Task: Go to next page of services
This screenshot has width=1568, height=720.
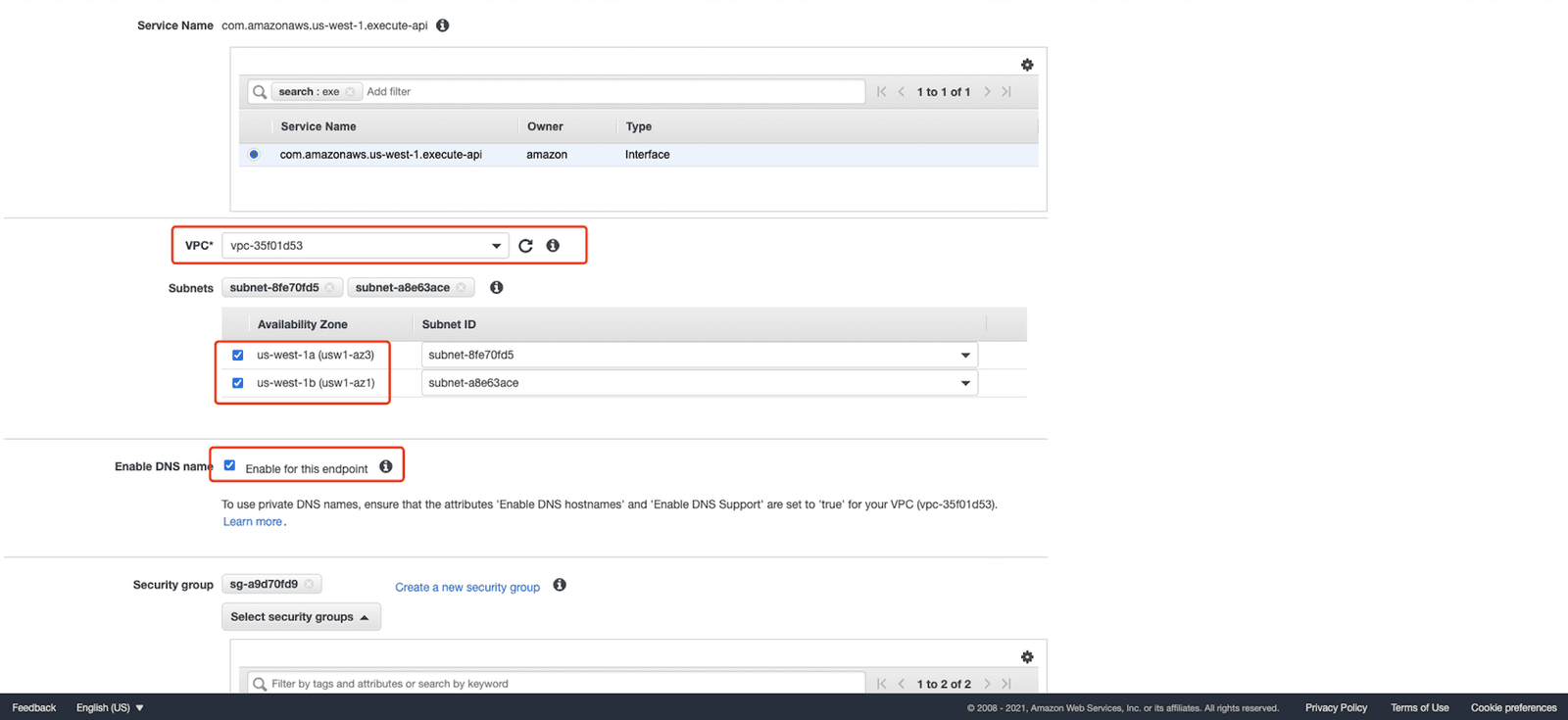Action: point(987,92)
